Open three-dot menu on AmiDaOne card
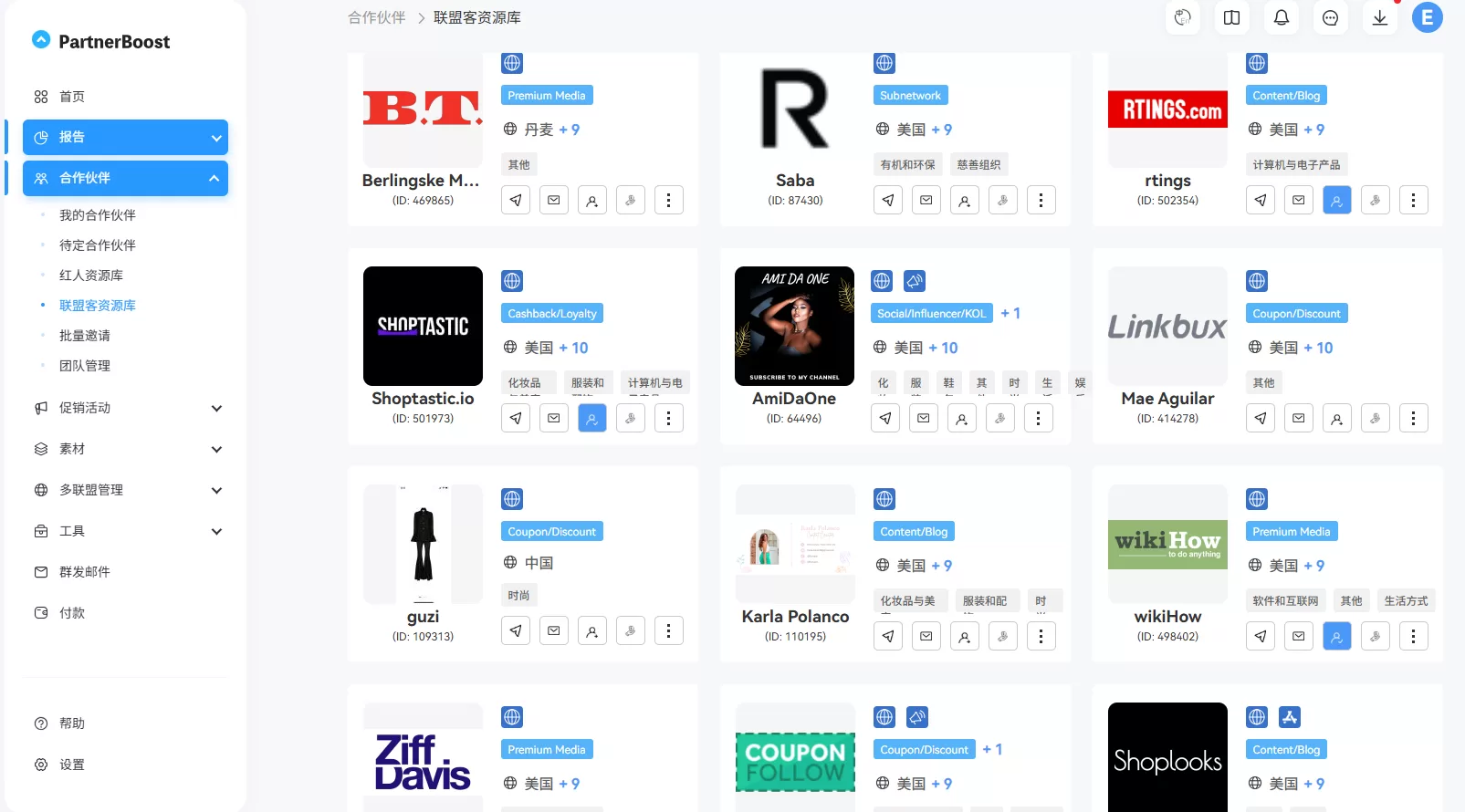Image resolution: width=1465 pixels, height=812 pixels. point(1038,418)
